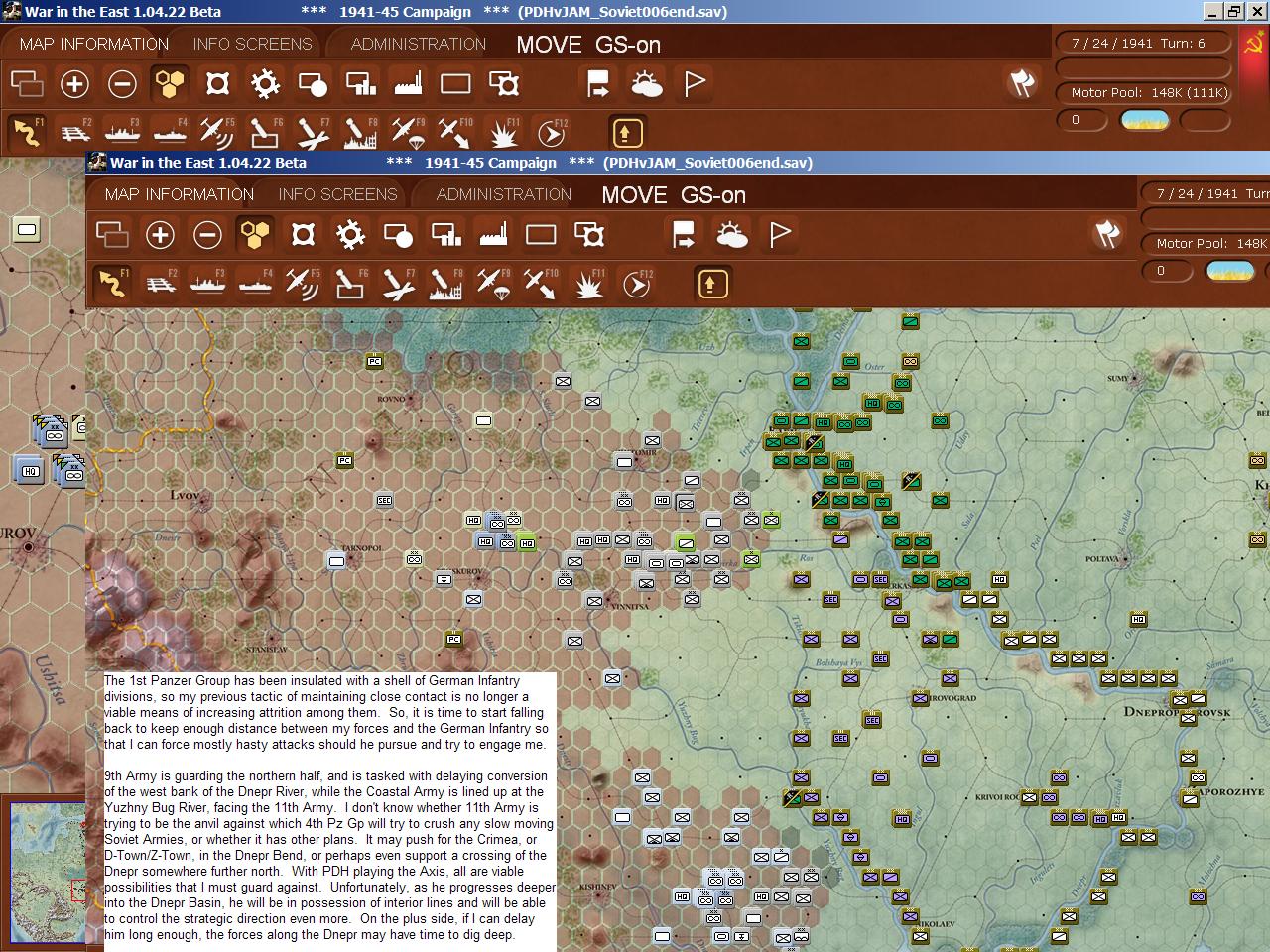Click the plain rectangle icon in the front window
This screenshot has height=952, width=1270.
click(x=541, y=235)
